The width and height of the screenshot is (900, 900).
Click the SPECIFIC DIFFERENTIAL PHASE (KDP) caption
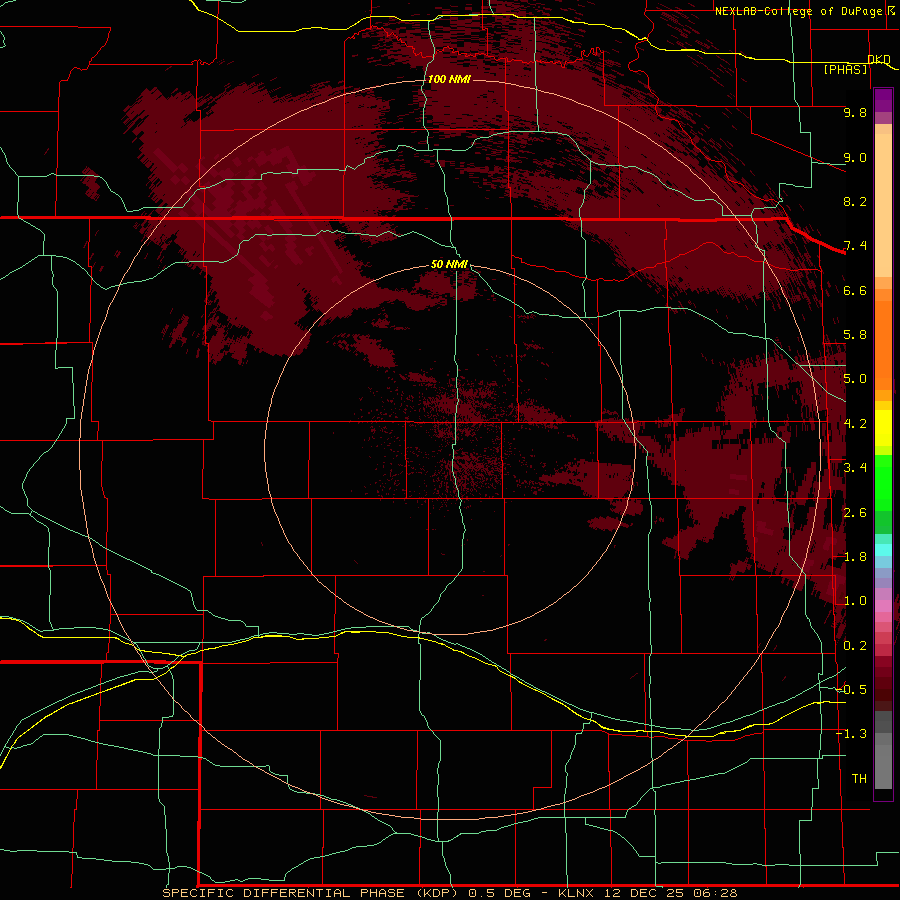[310, 893]
